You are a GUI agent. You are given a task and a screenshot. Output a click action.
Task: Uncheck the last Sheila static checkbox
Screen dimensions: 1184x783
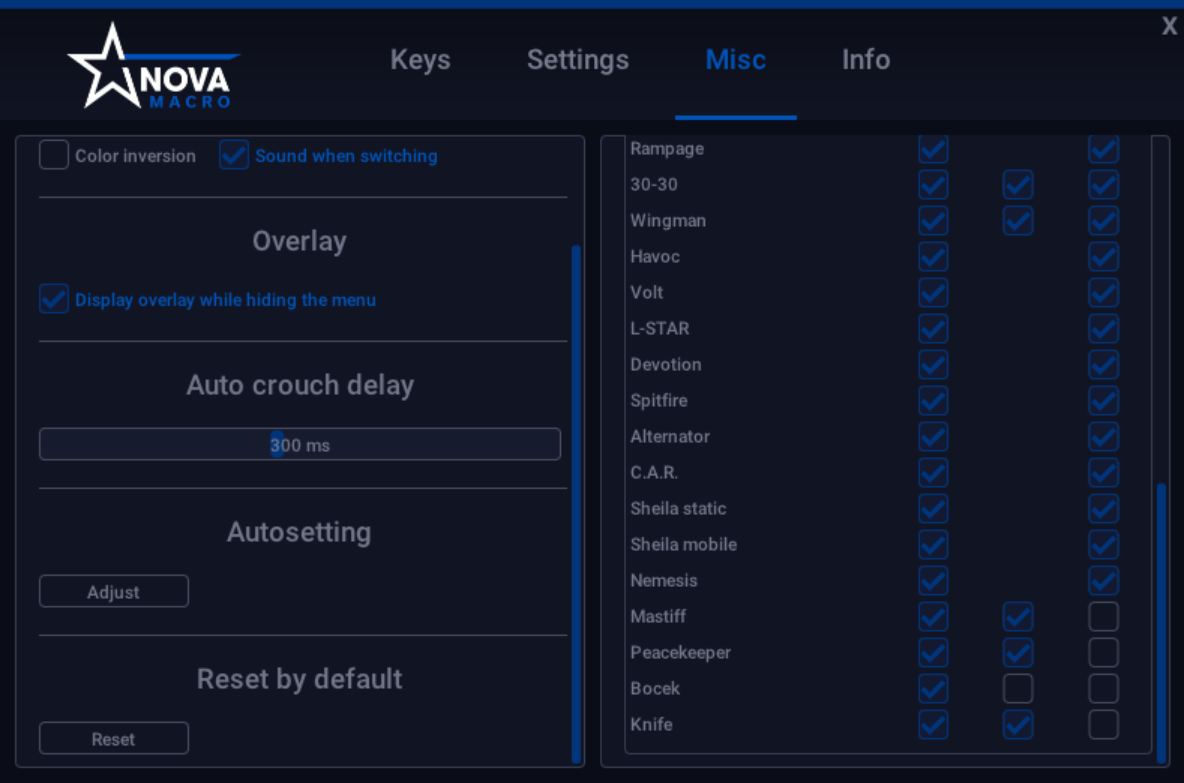coord(1103,508)
